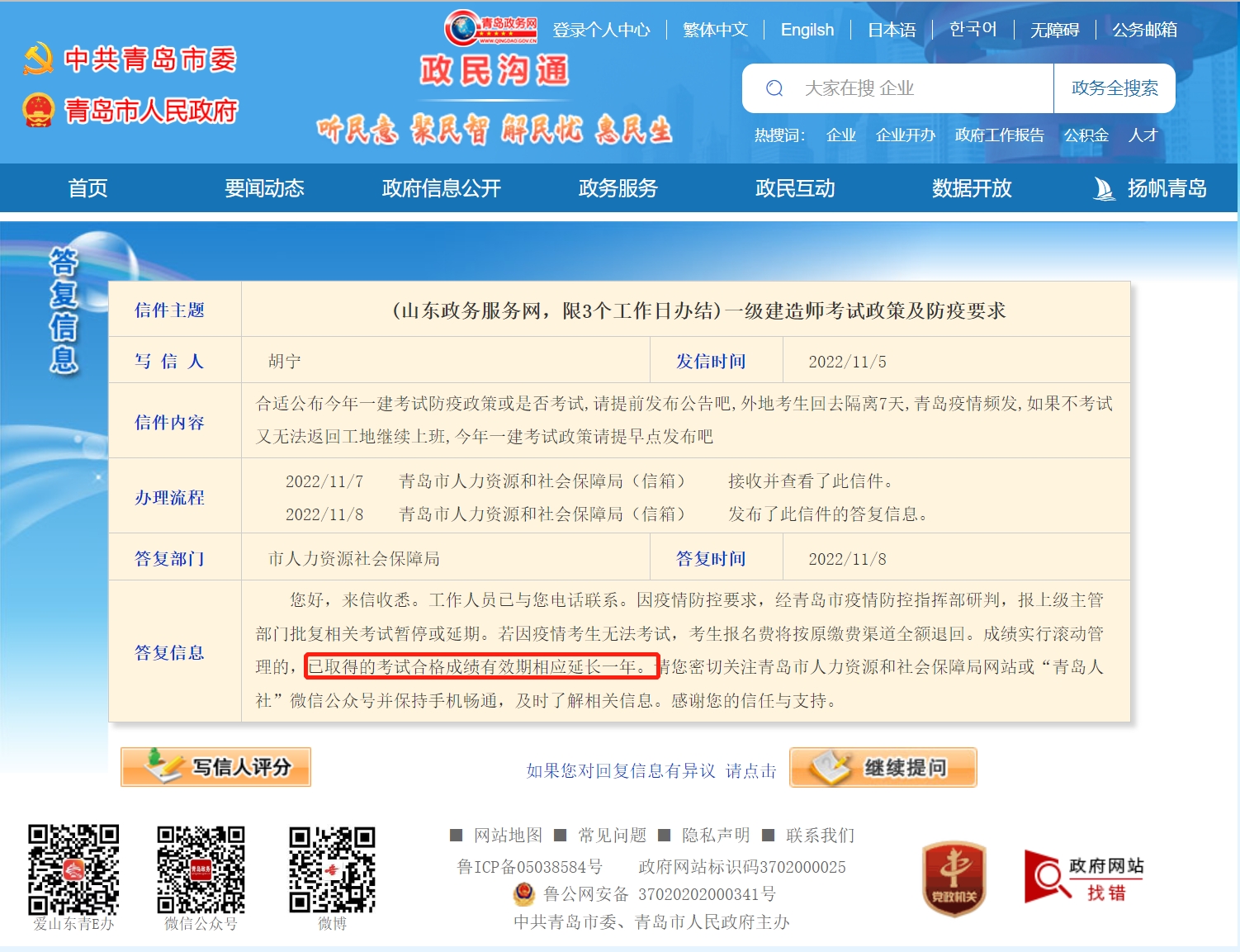The width and height of the screenshot is (1240, 952).
Task: Switch language to English
Action: (807, 29)
